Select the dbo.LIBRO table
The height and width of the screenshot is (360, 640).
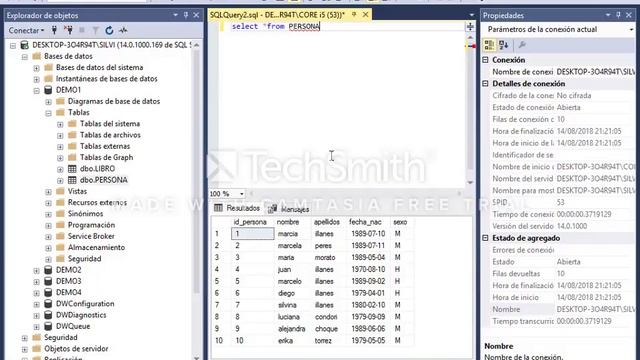click(97, 169)
